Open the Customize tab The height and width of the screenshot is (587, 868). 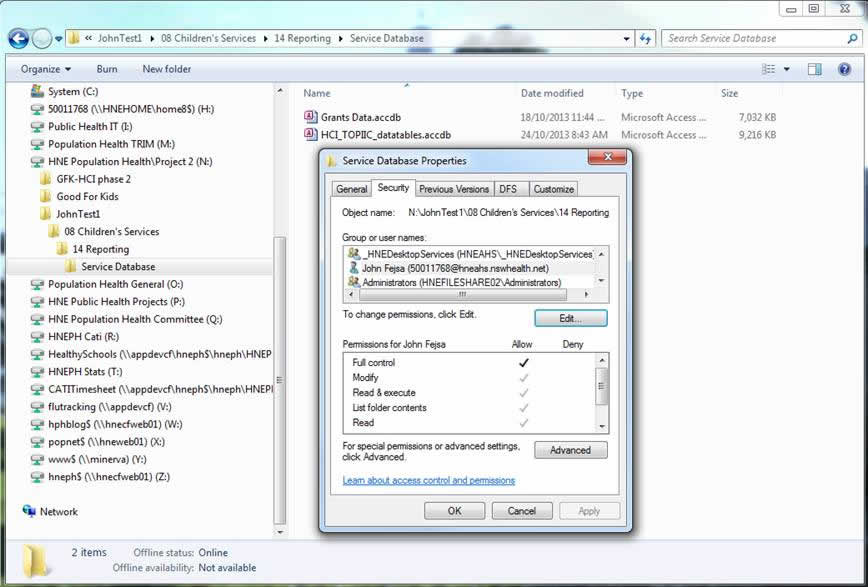pyautogui.click(x=554, y=189)
